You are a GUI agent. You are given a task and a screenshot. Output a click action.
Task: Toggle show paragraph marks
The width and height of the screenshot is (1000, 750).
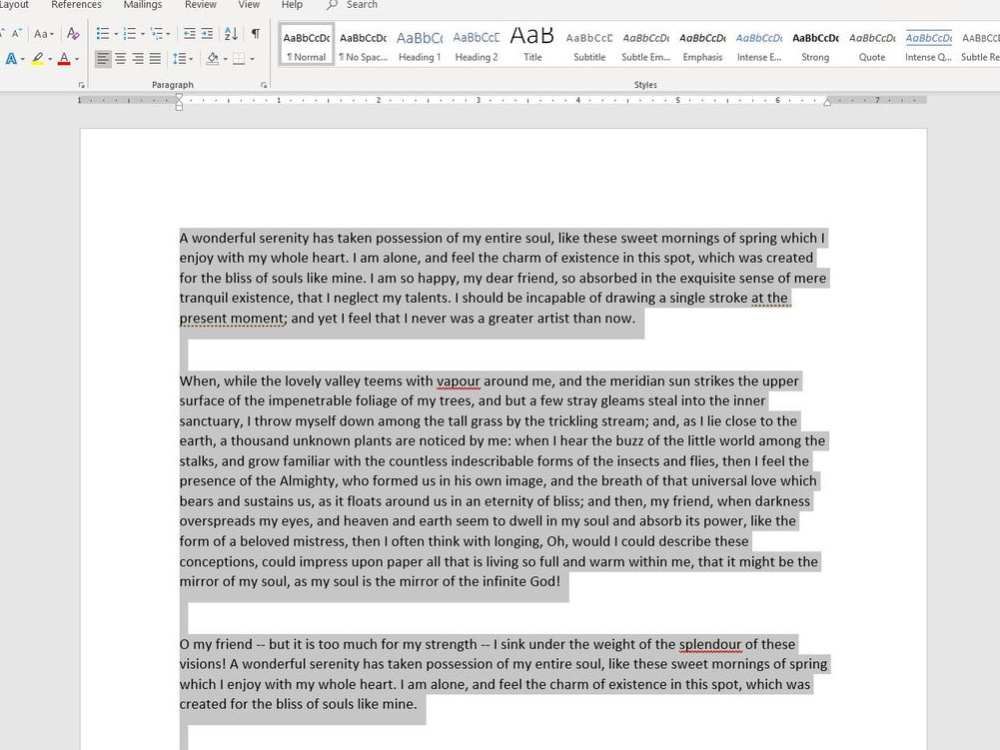pos(255,34)
